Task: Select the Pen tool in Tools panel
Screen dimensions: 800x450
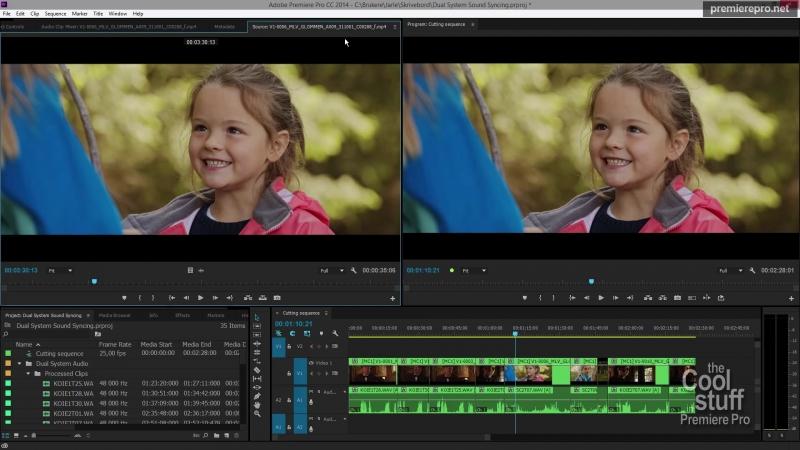Action: click(257, 395)
